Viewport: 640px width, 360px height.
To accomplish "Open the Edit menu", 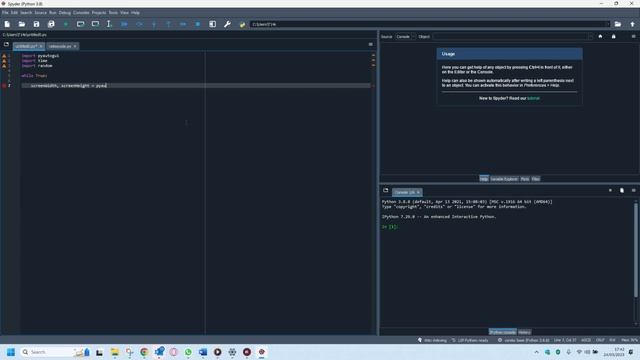I will [x=14, y=13].
